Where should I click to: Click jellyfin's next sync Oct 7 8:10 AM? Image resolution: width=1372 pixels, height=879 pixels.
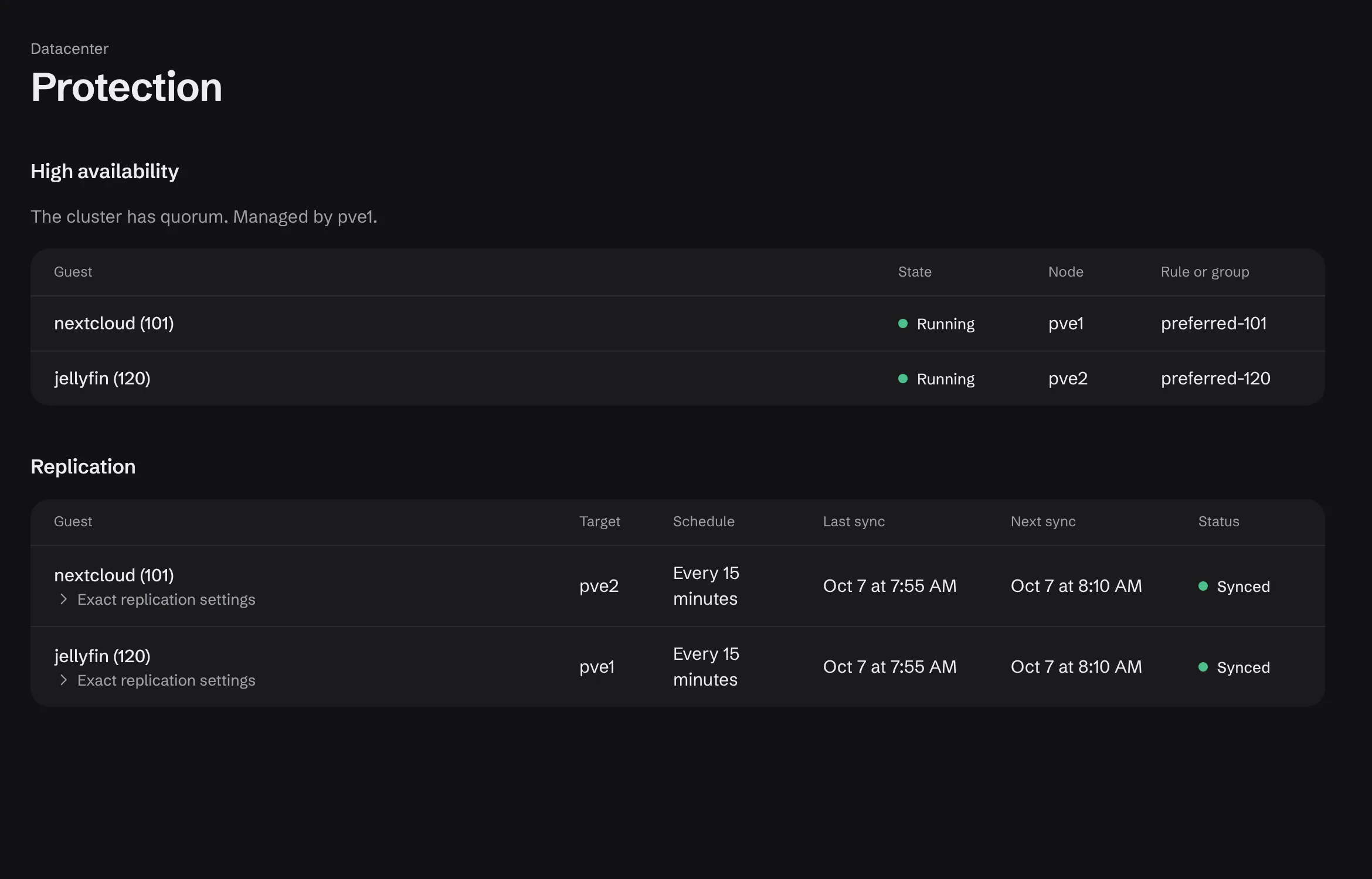coord(1076,667)
